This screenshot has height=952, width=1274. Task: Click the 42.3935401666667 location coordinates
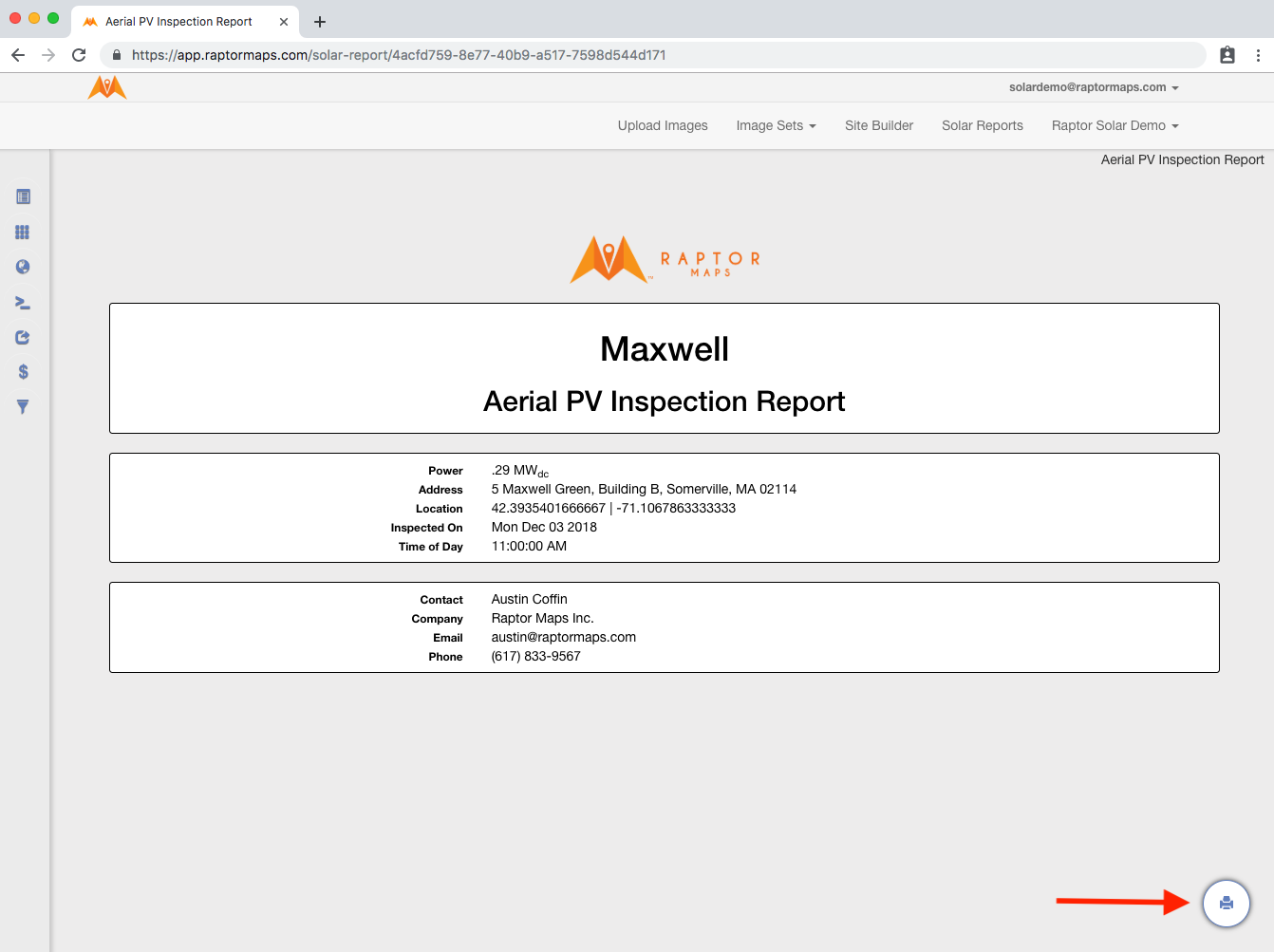tap(613, 508)
